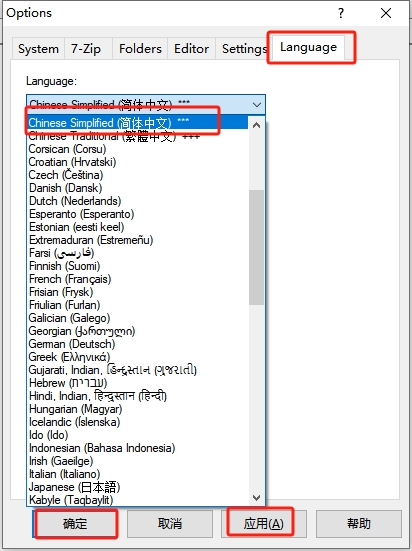
Task: Select Ido (Ido) language
Action: click(138, 435)
